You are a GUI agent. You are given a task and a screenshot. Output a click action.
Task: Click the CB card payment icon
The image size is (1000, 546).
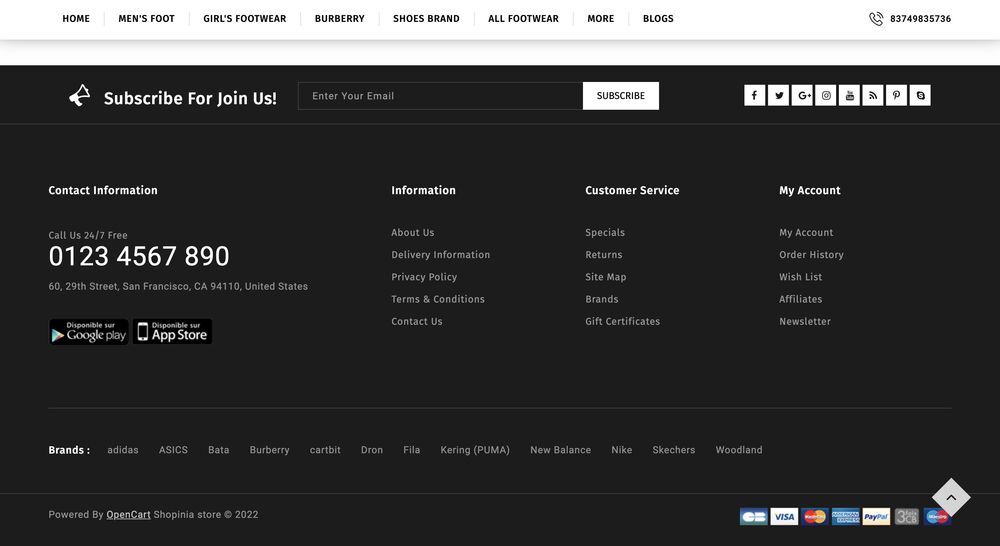point(754,517)
